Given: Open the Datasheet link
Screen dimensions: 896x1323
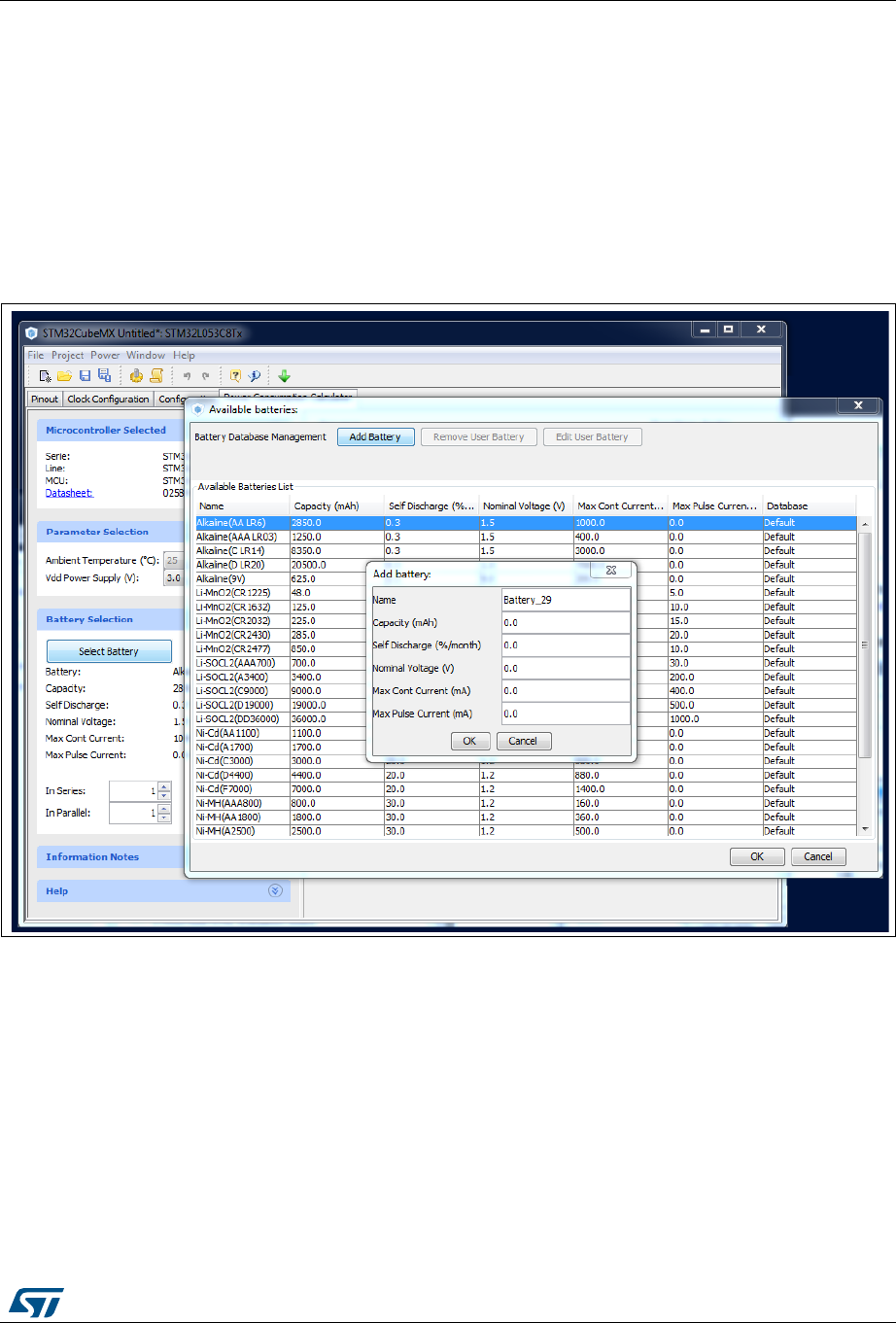Looking at the screenshot, I should [69, 493].
